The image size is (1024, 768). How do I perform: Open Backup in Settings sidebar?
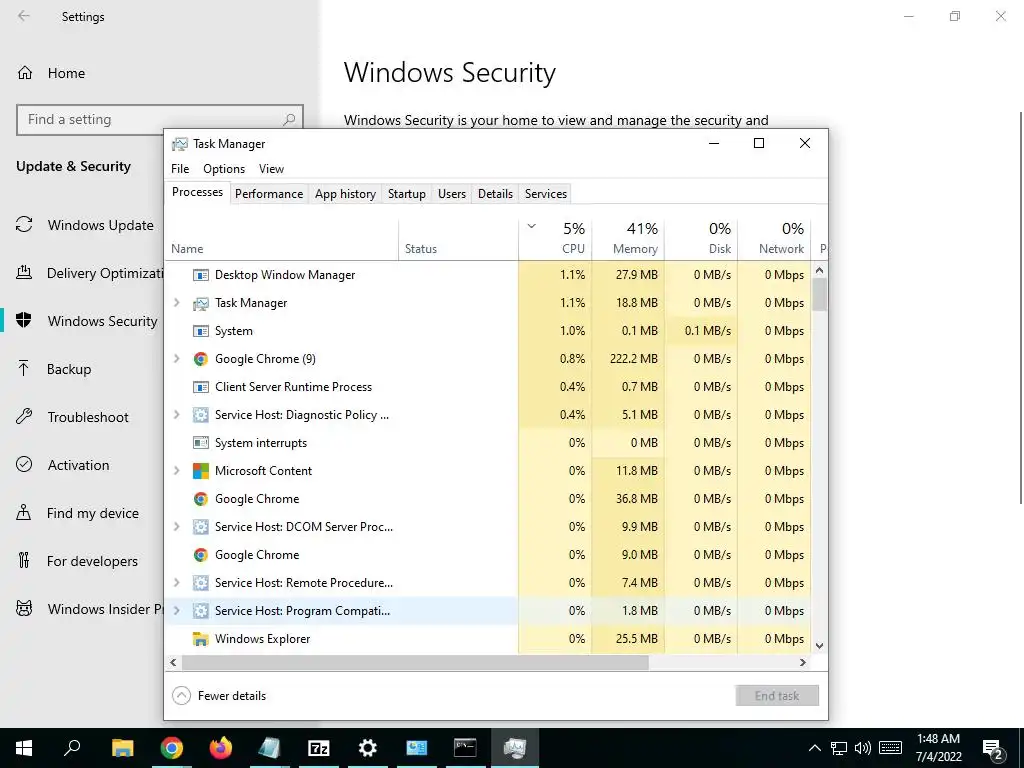coord(54,369)
